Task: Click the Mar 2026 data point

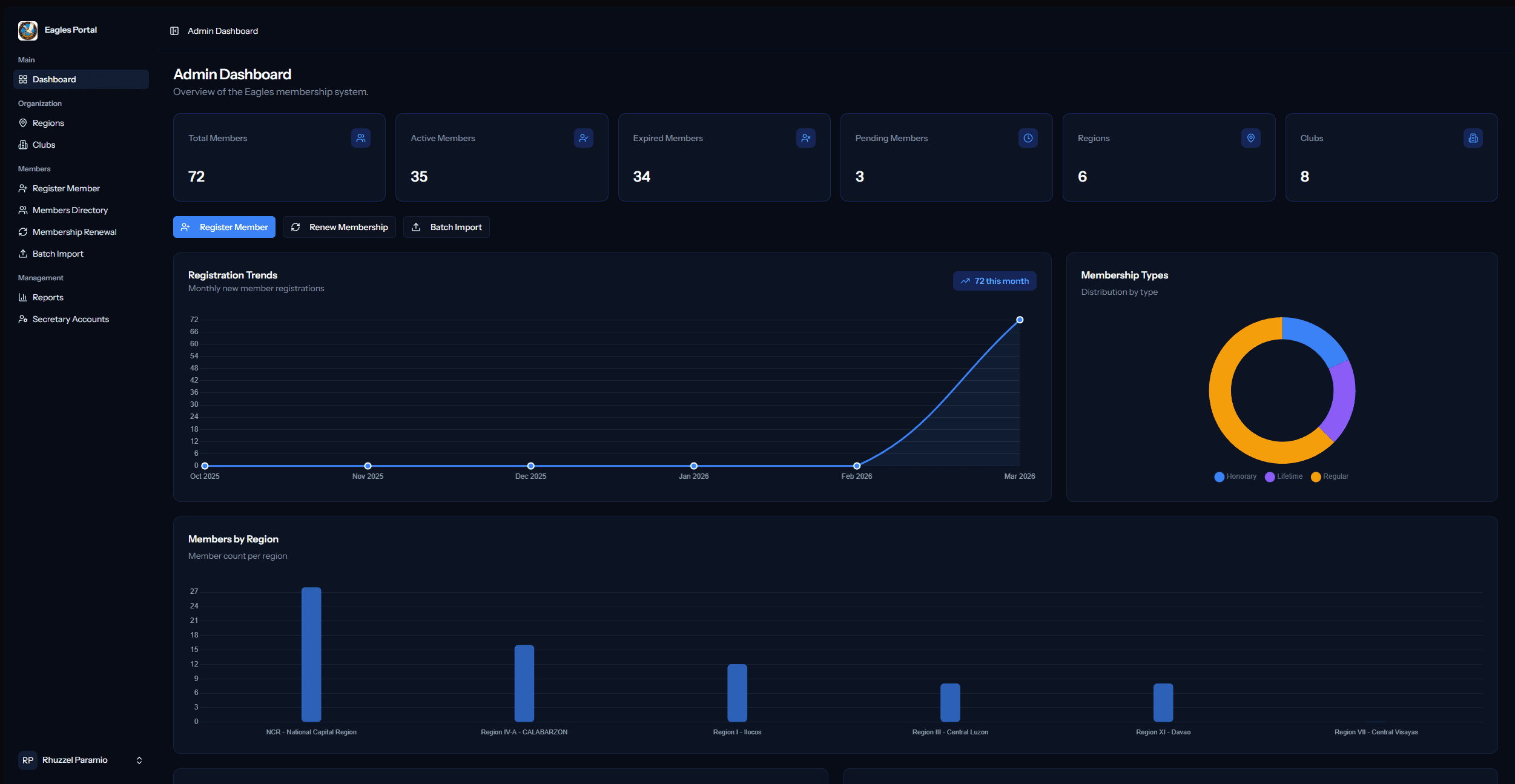Action: [x=1020, y=320]
